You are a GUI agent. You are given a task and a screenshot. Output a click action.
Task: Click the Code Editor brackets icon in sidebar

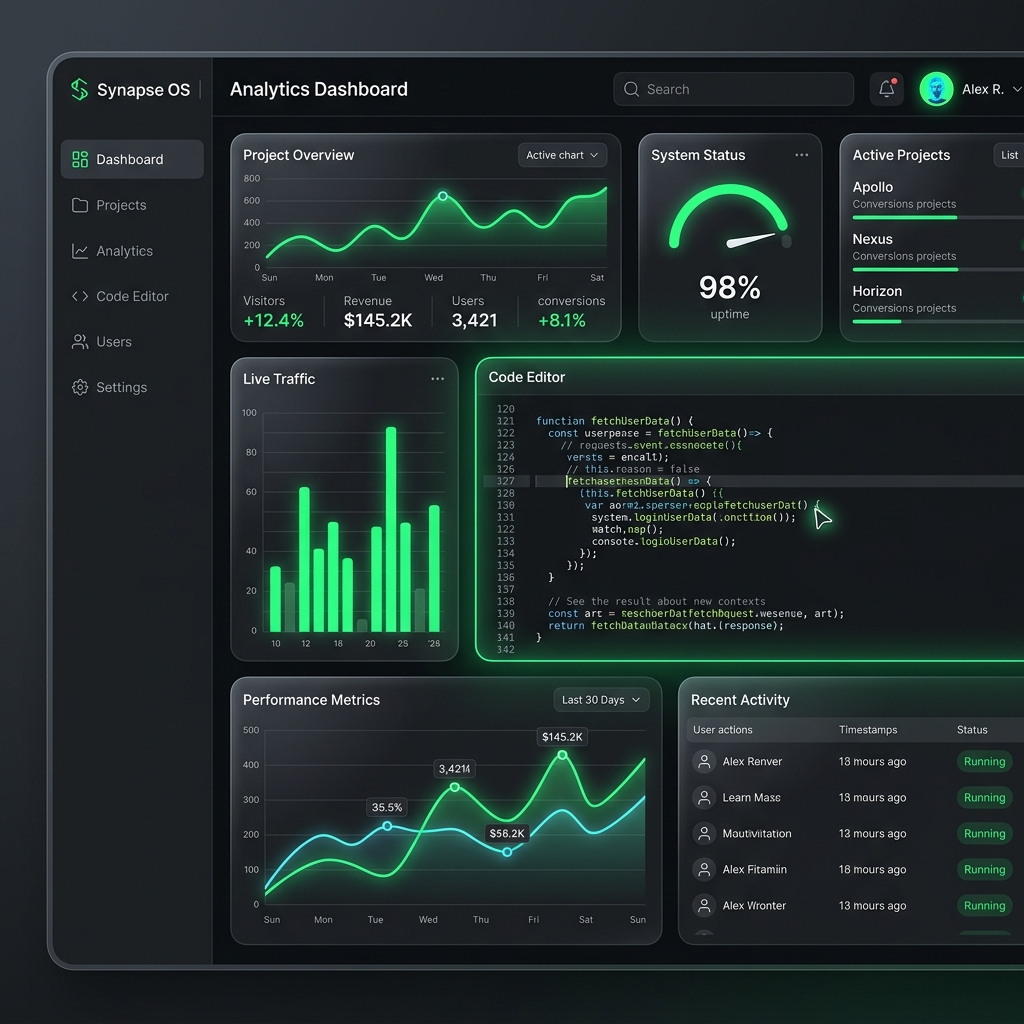tap(80, 296)
